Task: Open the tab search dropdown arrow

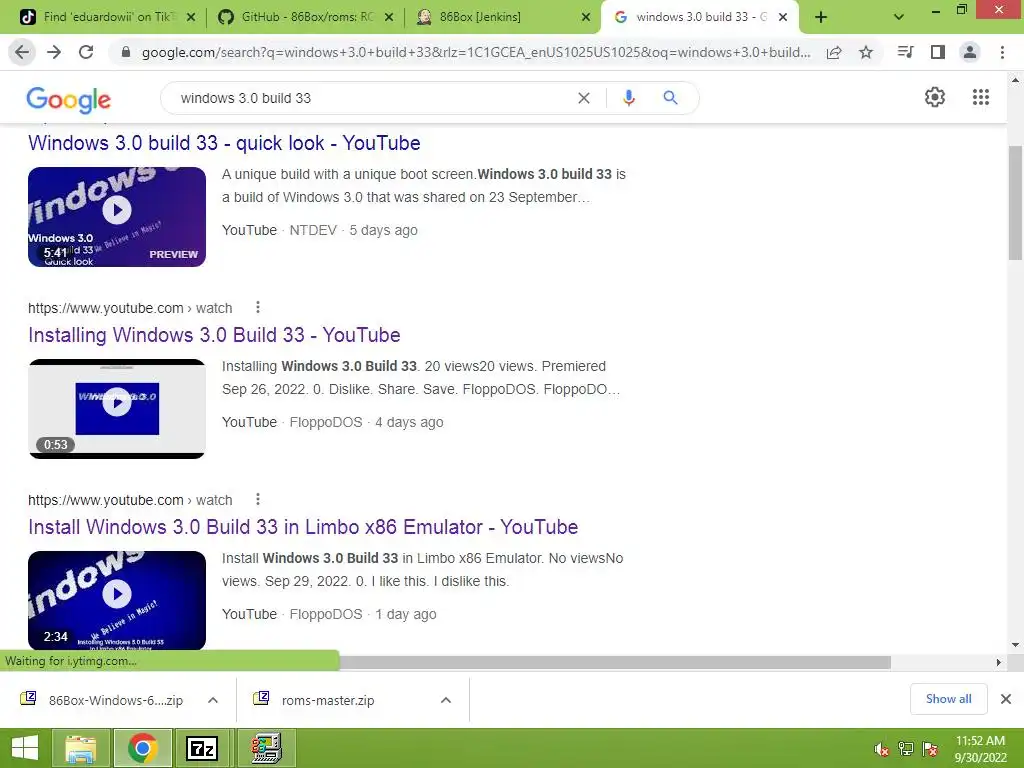Action: (899, 17)
